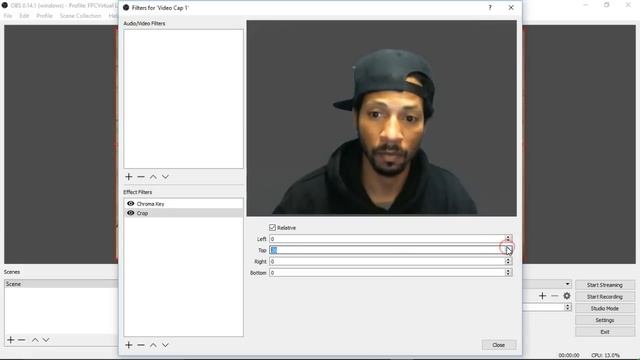Click the video preview in the filters dialog
This screenshot has width=640, height=360.
[x=382, y=118]
